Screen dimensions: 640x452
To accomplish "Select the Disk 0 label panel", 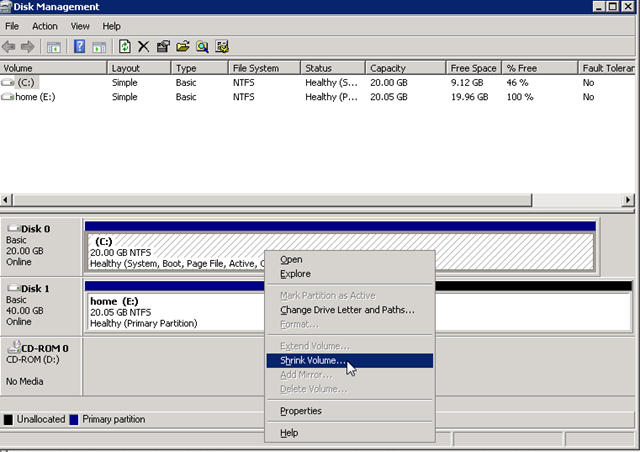I will click(x=41, y=247).
